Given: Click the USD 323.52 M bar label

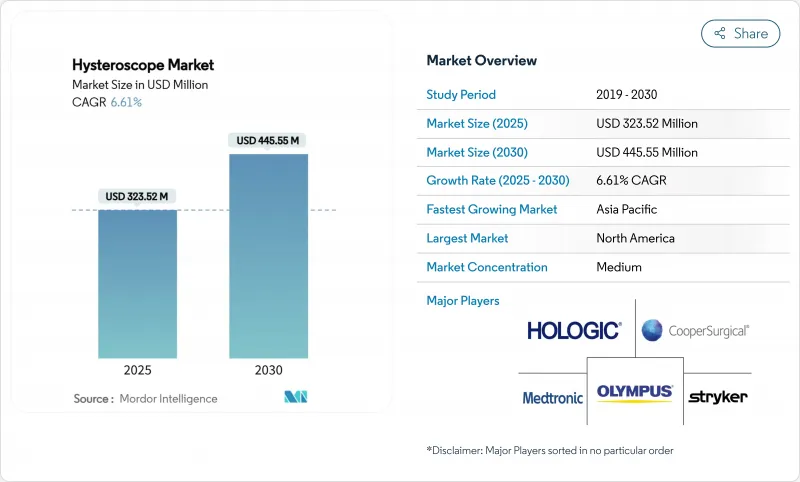Looking at the screenshot, I should [x=137, y=196].
